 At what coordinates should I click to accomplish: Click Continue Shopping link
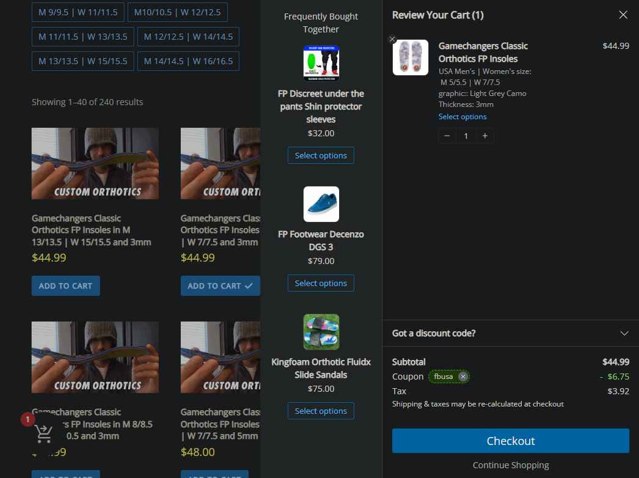click(x=510, y=465)
